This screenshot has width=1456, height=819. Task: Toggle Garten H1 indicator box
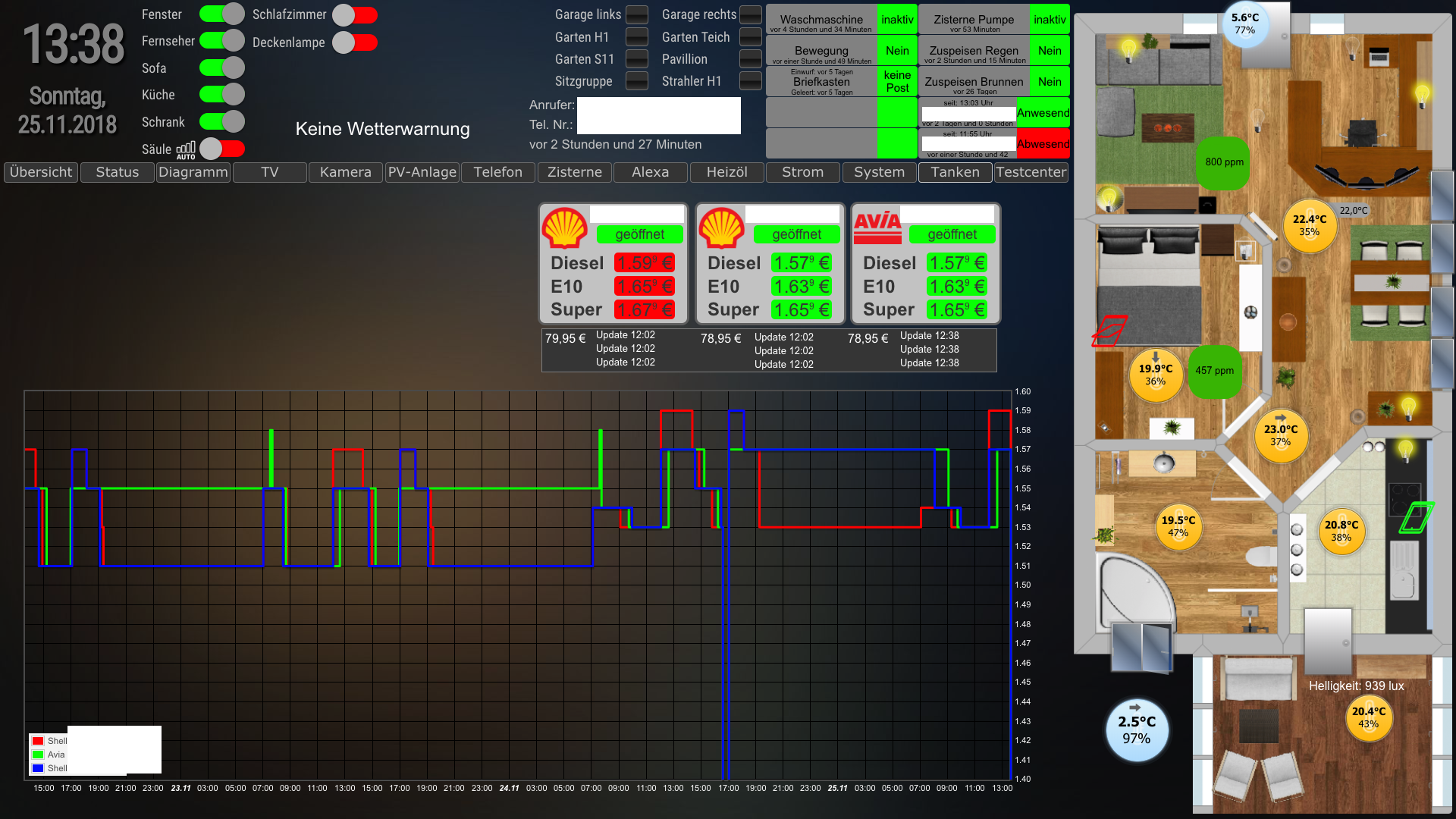(637, 36)
